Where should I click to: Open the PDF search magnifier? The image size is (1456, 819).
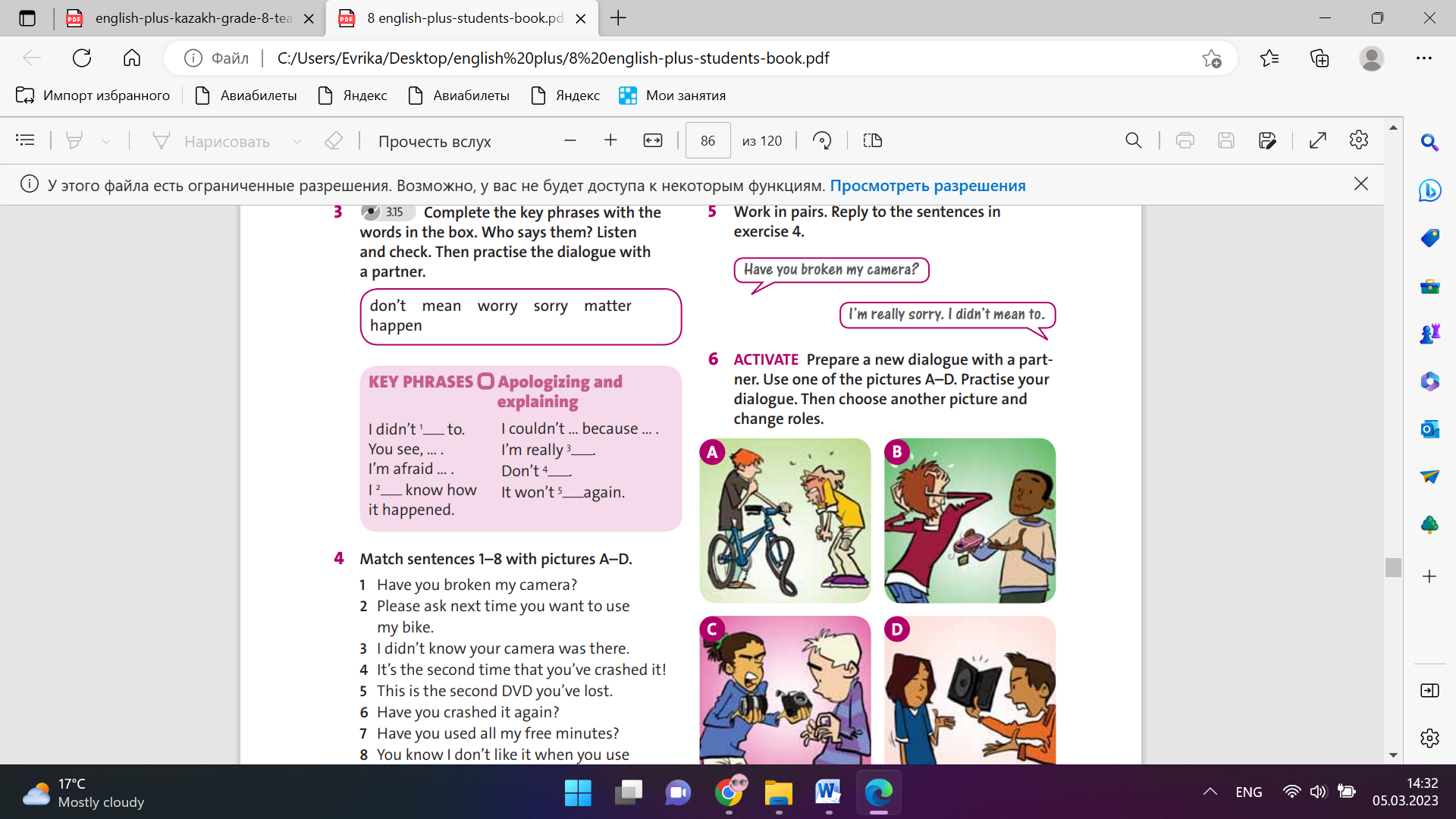1133,140
